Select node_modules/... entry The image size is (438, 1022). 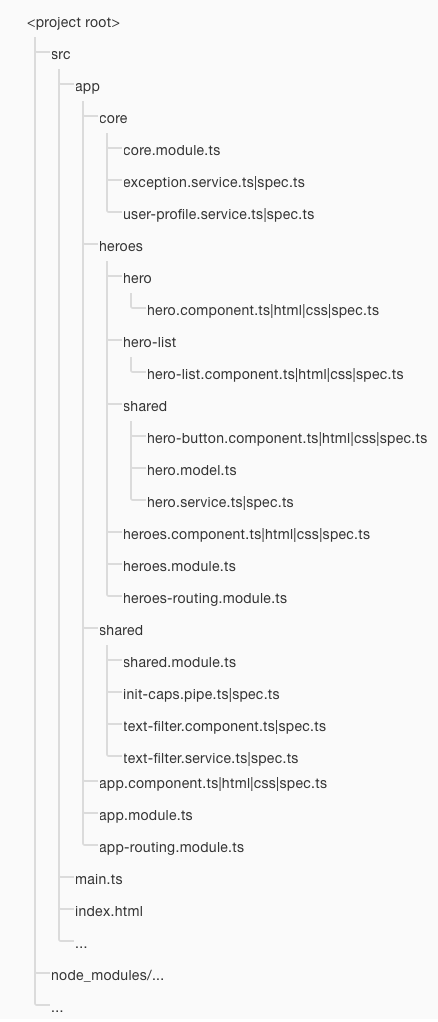click(108, 976)
